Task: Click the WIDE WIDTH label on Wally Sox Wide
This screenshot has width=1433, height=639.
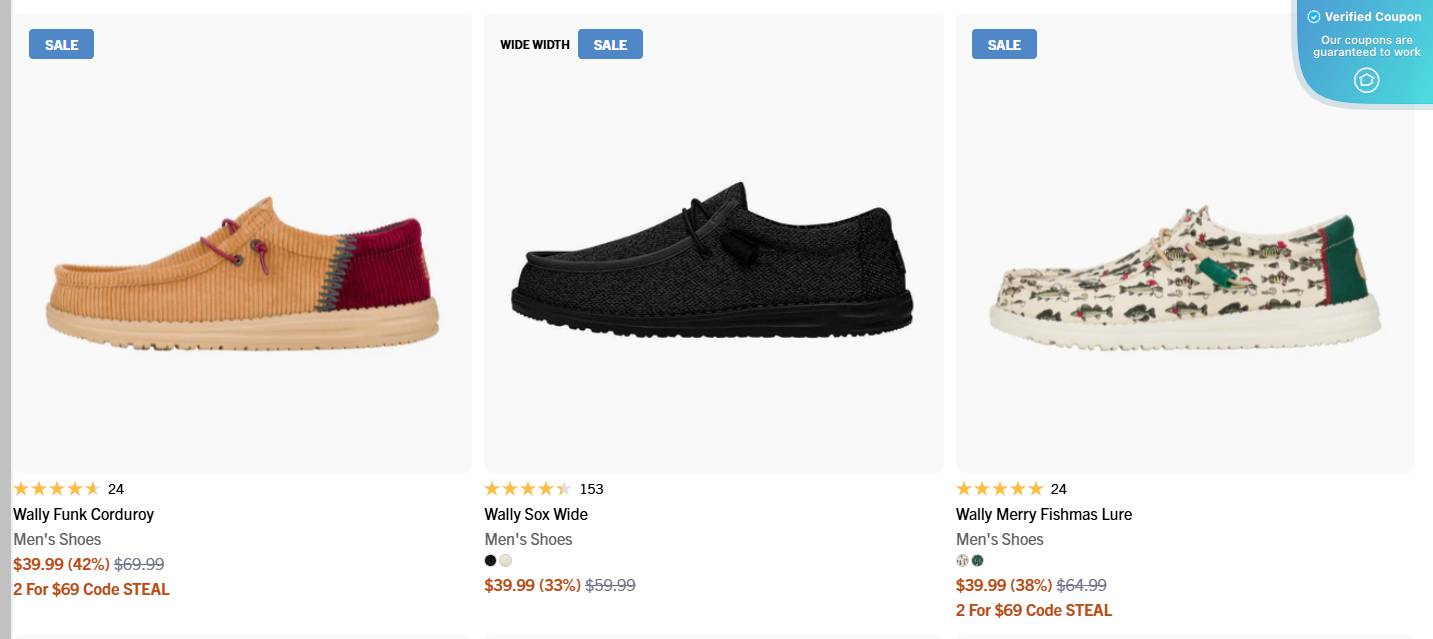Action: [x=534, y=44]
